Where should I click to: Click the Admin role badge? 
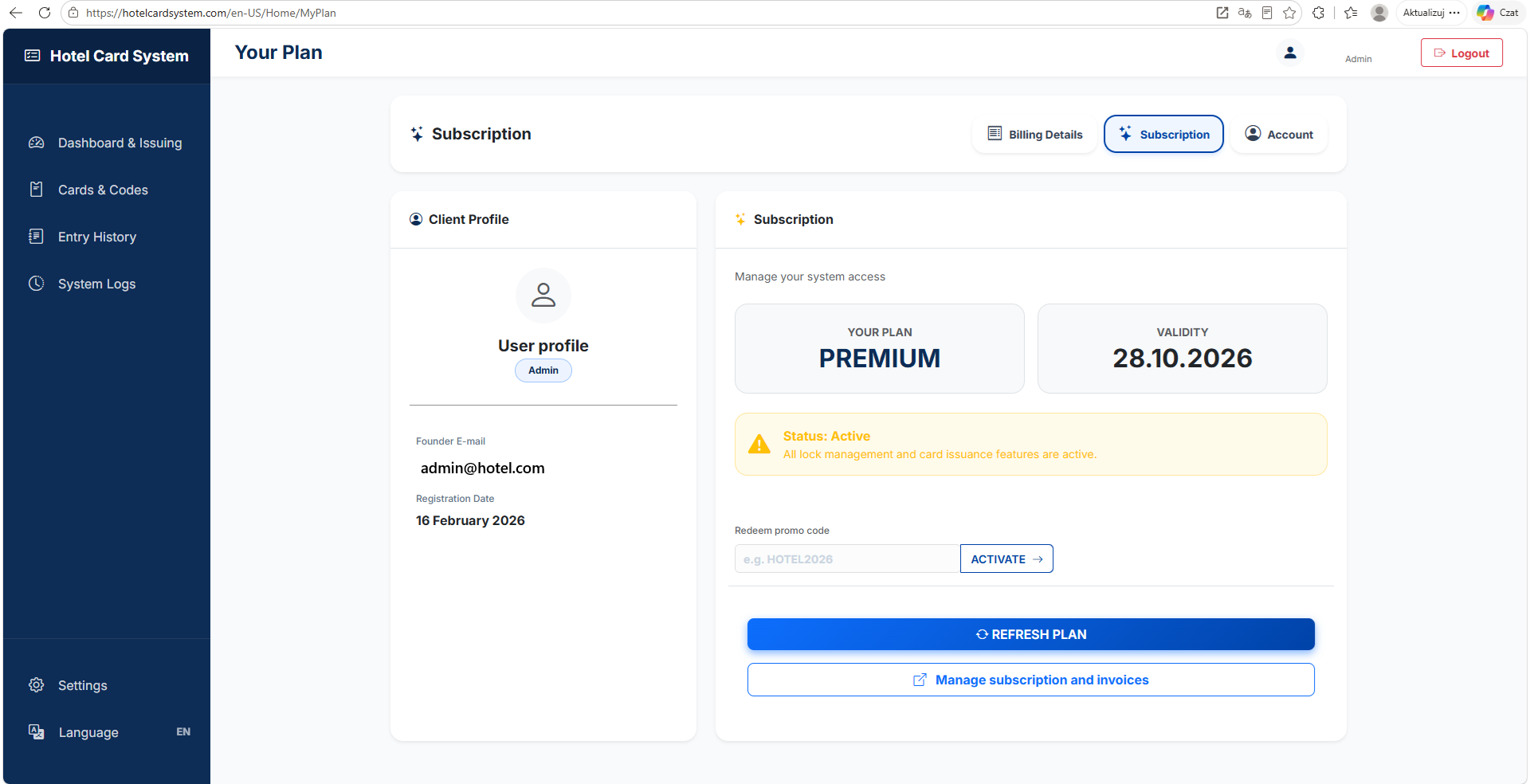click(x=543, y=370)
